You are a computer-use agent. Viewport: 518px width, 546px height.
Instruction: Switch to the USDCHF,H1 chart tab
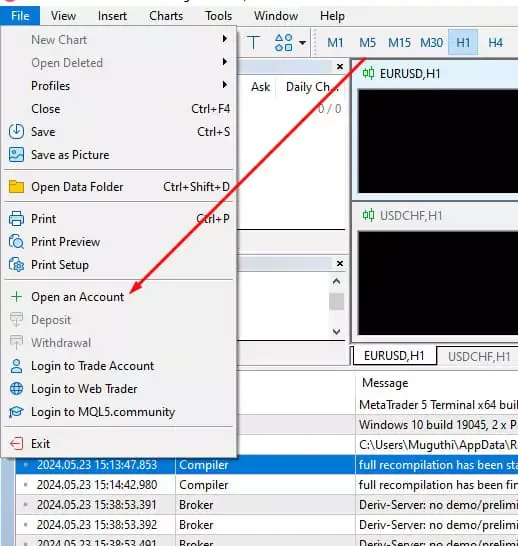pos(478,356)
